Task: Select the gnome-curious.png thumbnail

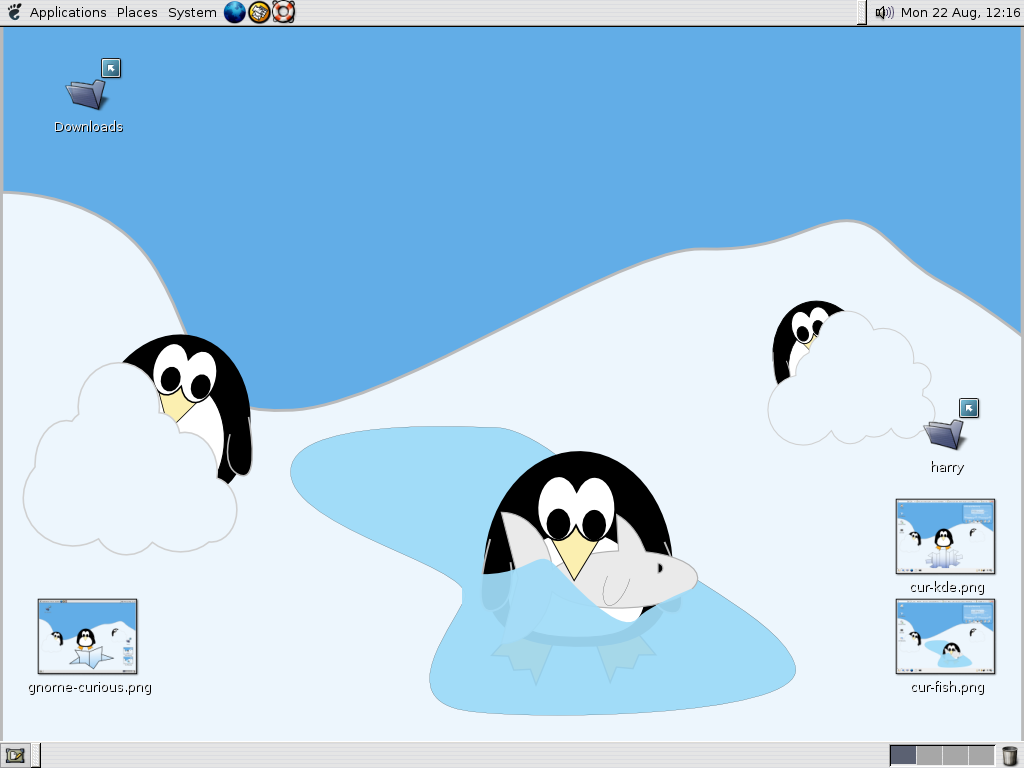Action: tap(88, 637)
